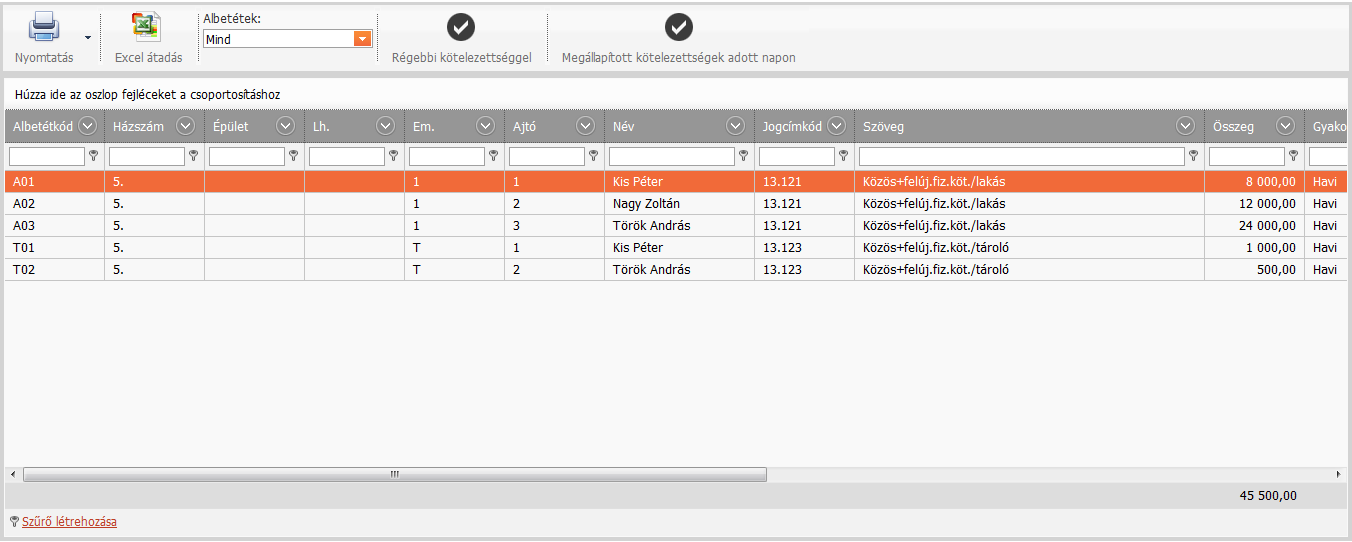Sort by Név column header

pos(623,126)
